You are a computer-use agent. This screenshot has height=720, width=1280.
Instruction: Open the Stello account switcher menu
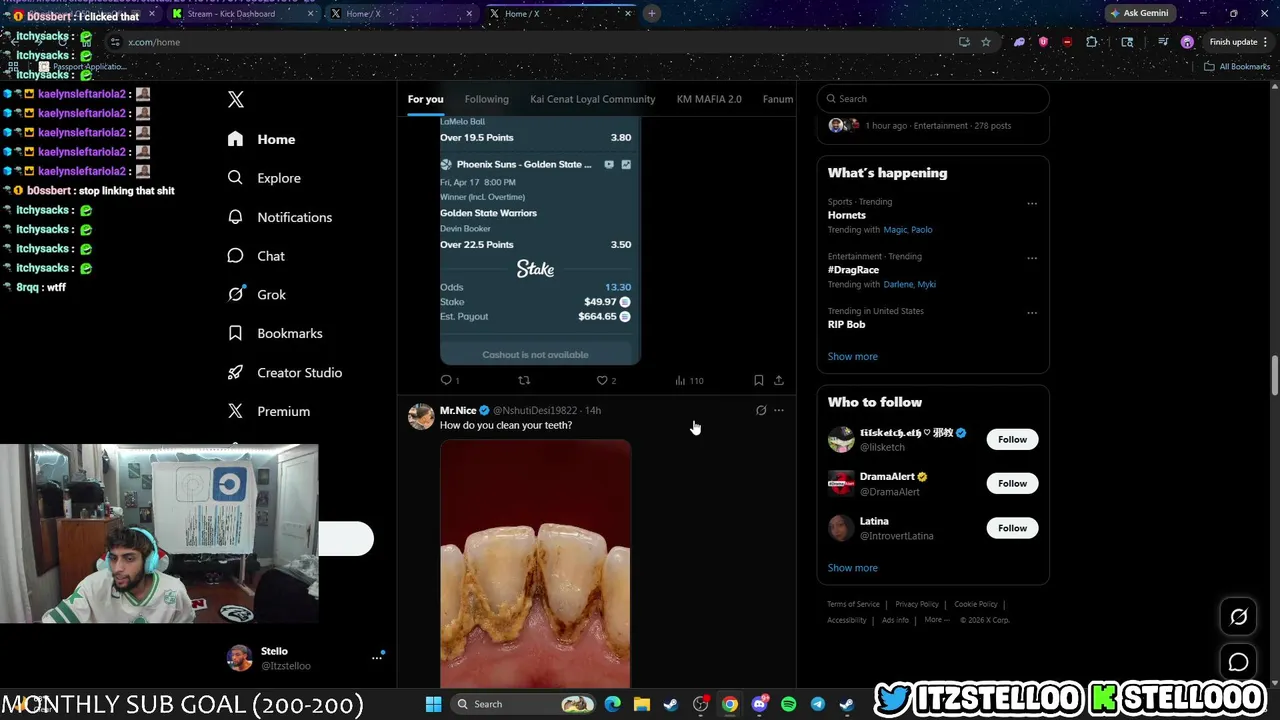306,658
